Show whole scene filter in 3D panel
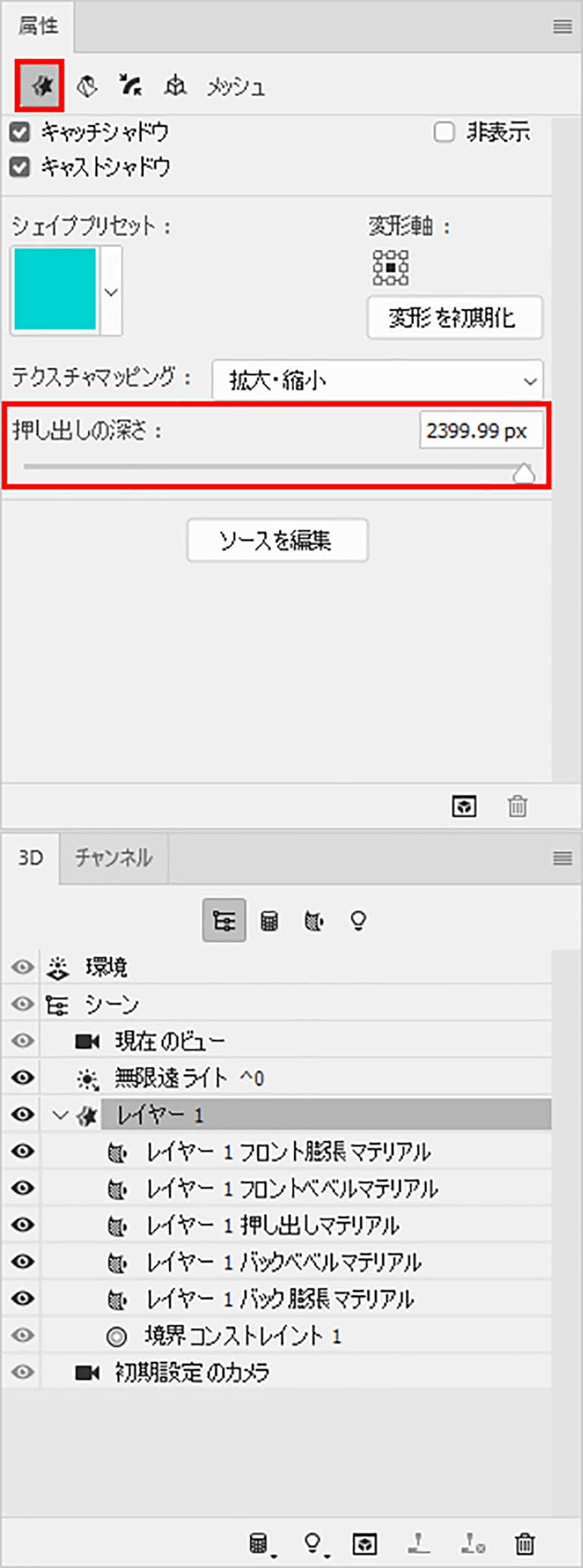The width and height of the screenshot is (583, 1568). tap(224, 920)
